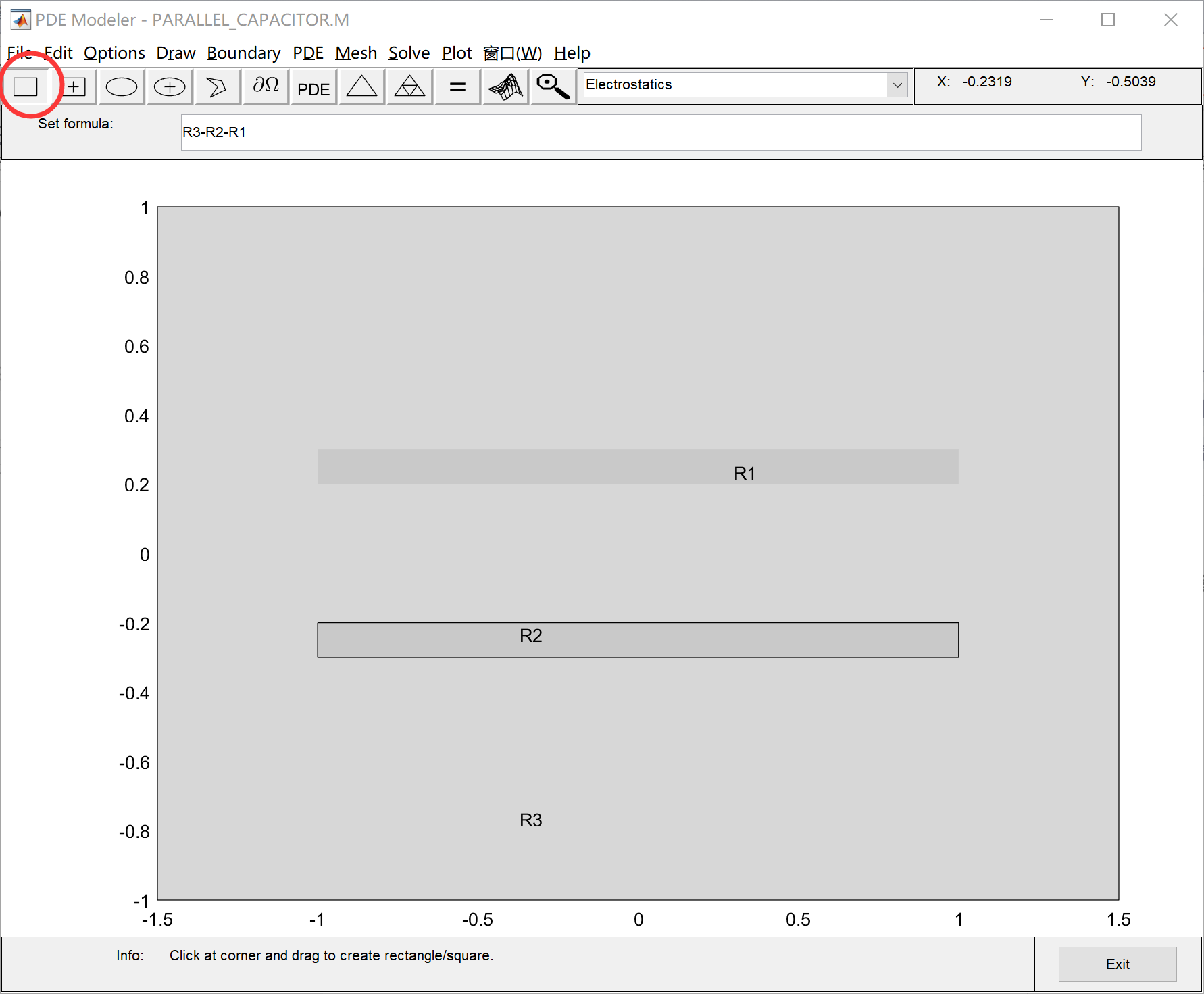This screenshot has height=994, width=1204.
Task: Select the centered rectangle drawing tool
Action: 74,86
